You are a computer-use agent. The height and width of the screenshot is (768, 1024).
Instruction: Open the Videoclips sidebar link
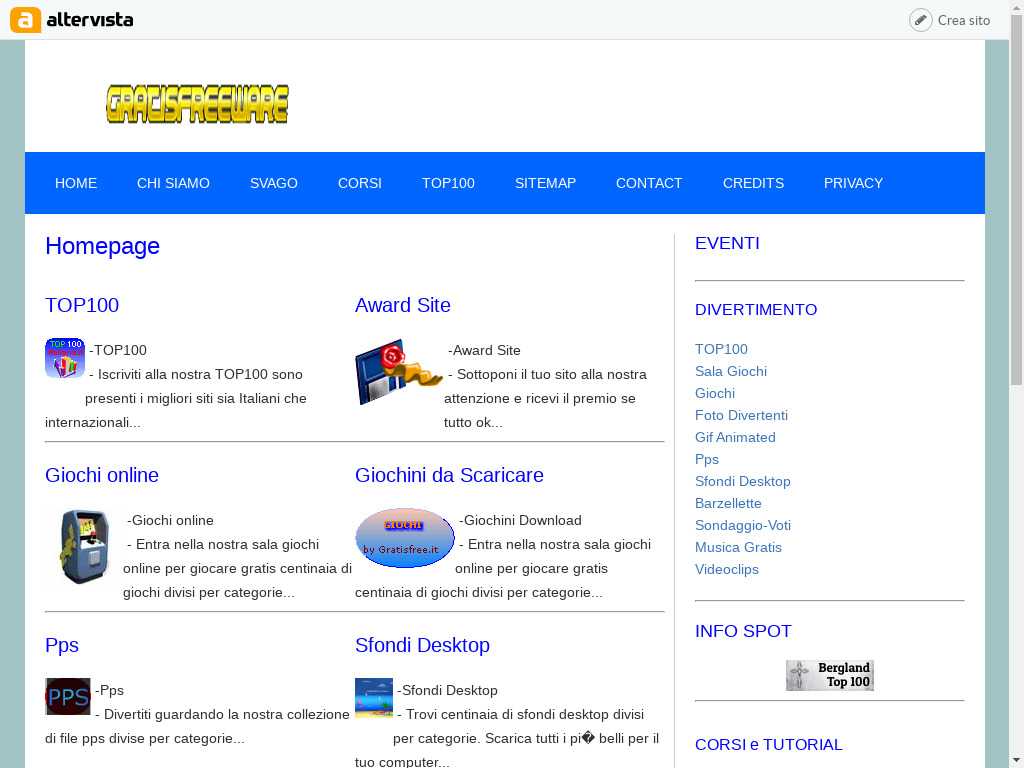pos(727,569)
